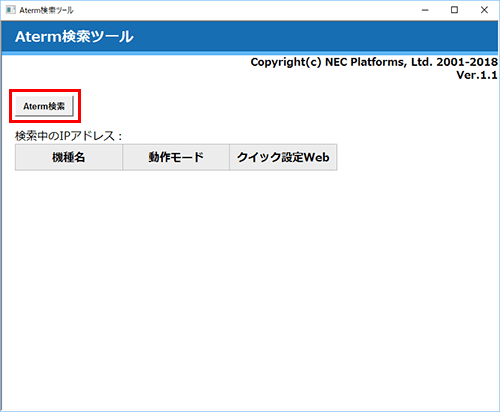Click the Ver.1.1 version text

pos(477,75)
